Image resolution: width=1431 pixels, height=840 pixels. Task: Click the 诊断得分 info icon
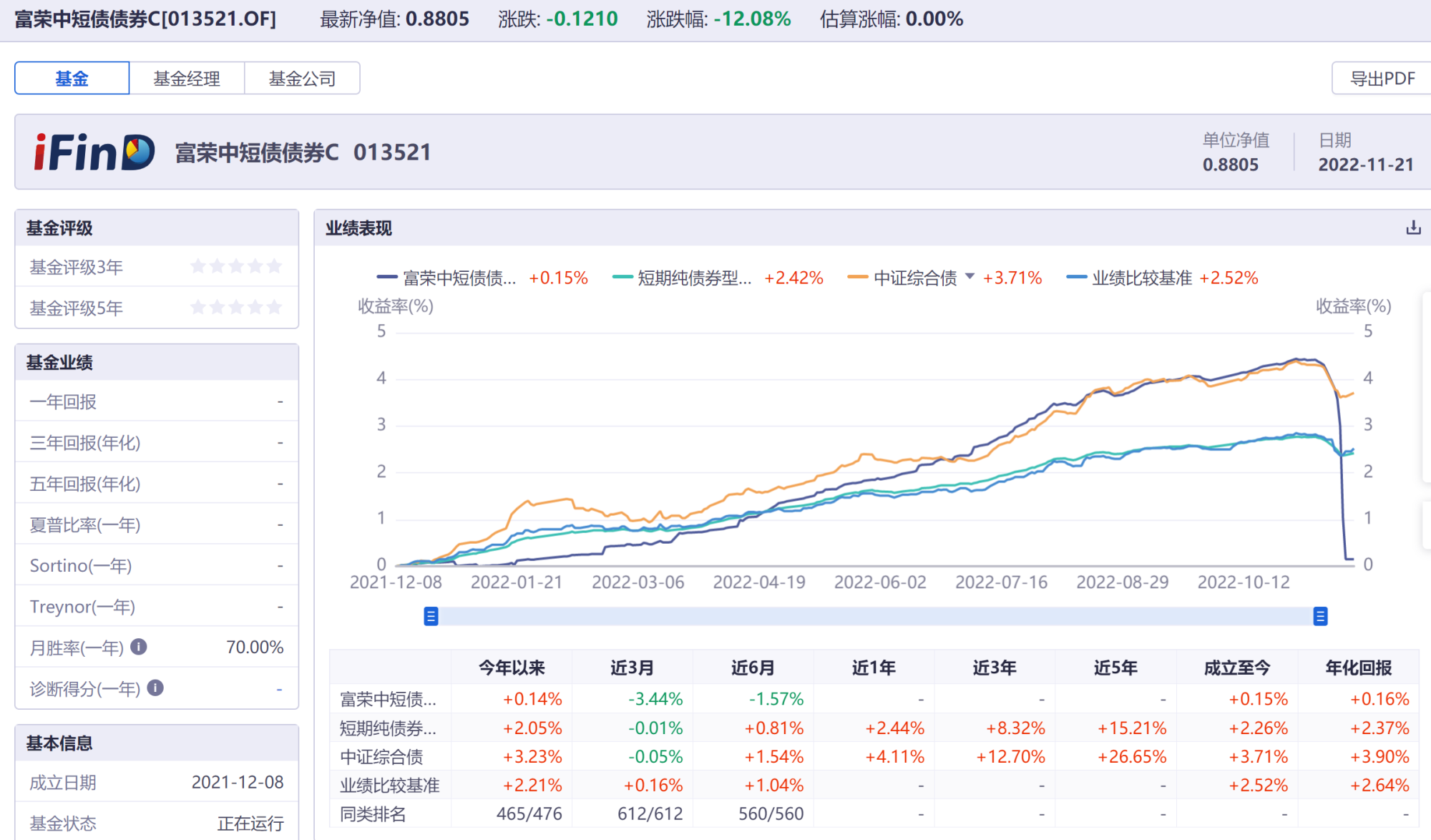point(155,688)
